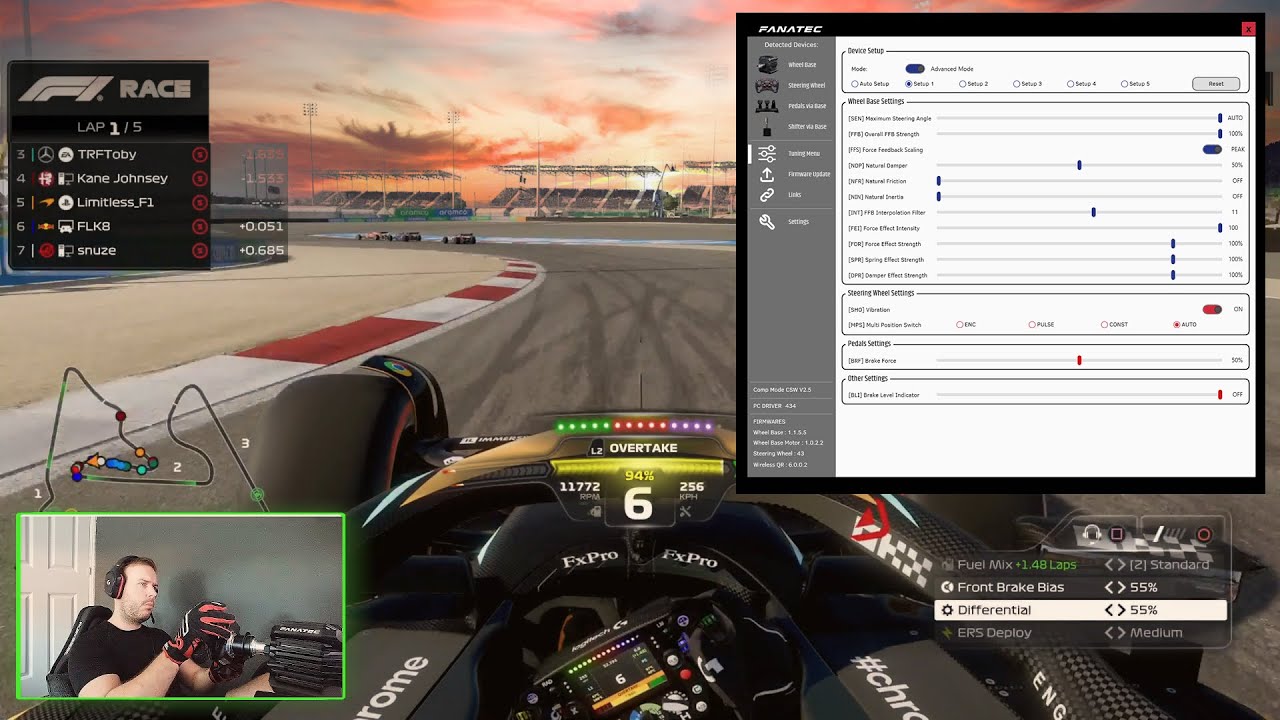1280x720 pixels.
Task: Click the Front Brake Bias arrows
Action: (x=1115, y=587)
